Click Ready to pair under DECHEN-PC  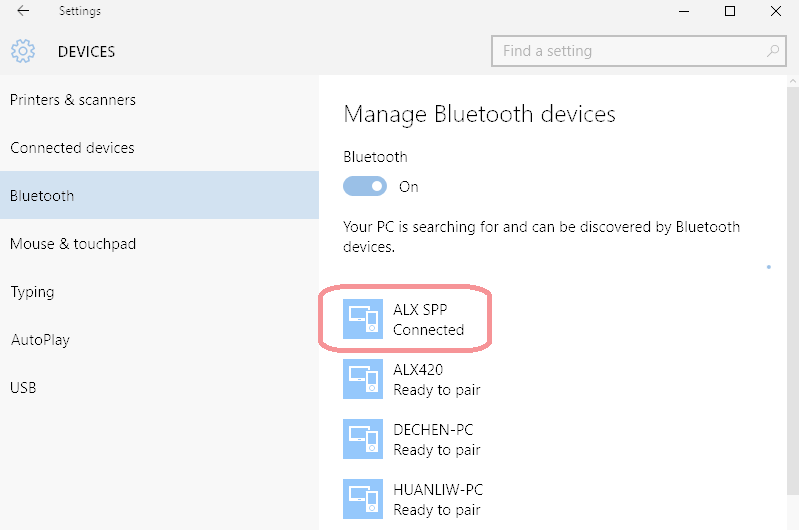[437, 450]
